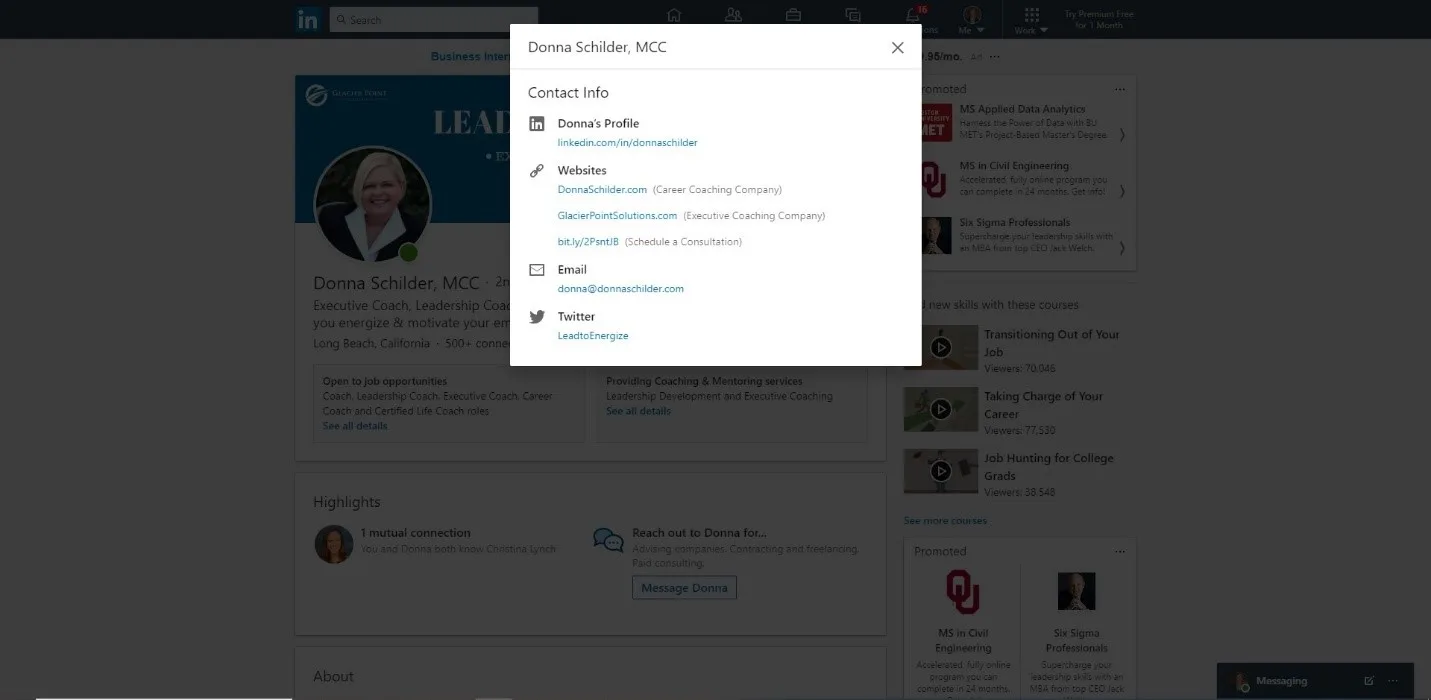The image size is (1431, 700).
Task: Click 1 mutual connection text
Action: tap(415, 533)
